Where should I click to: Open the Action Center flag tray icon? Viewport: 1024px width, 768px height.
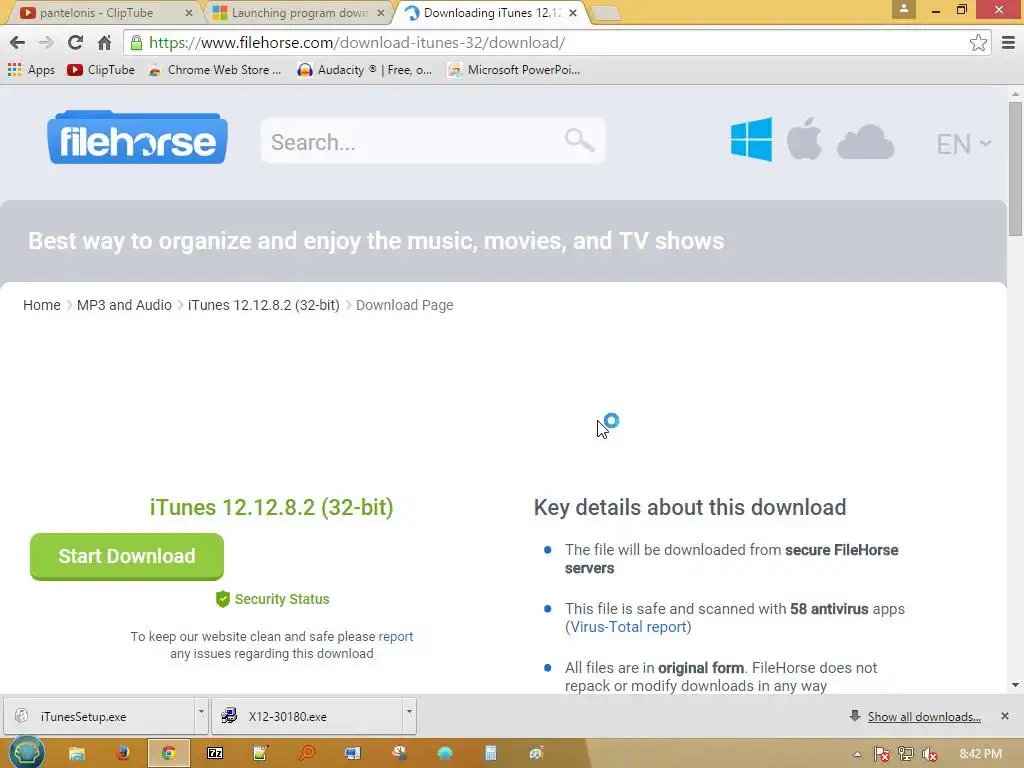882,754
